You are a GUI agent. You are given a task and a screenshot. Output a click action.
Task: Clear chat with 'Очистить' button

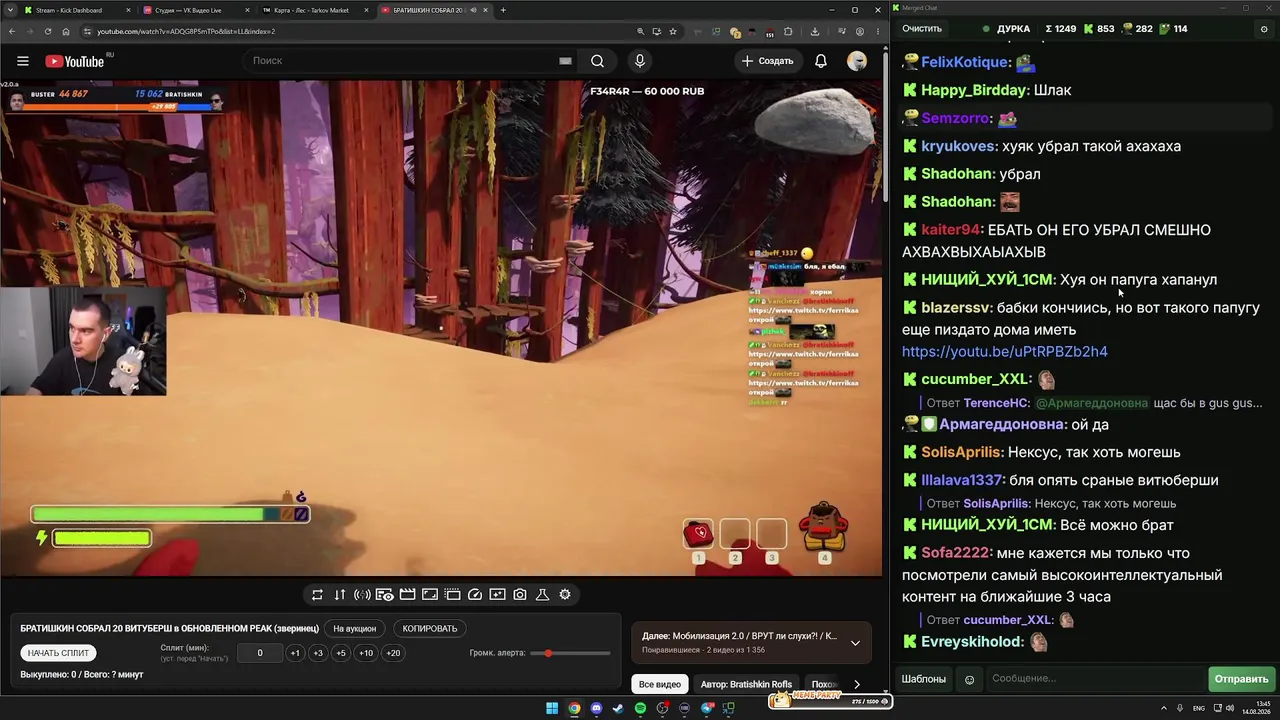pyautogui.click(x=922, y=29)
